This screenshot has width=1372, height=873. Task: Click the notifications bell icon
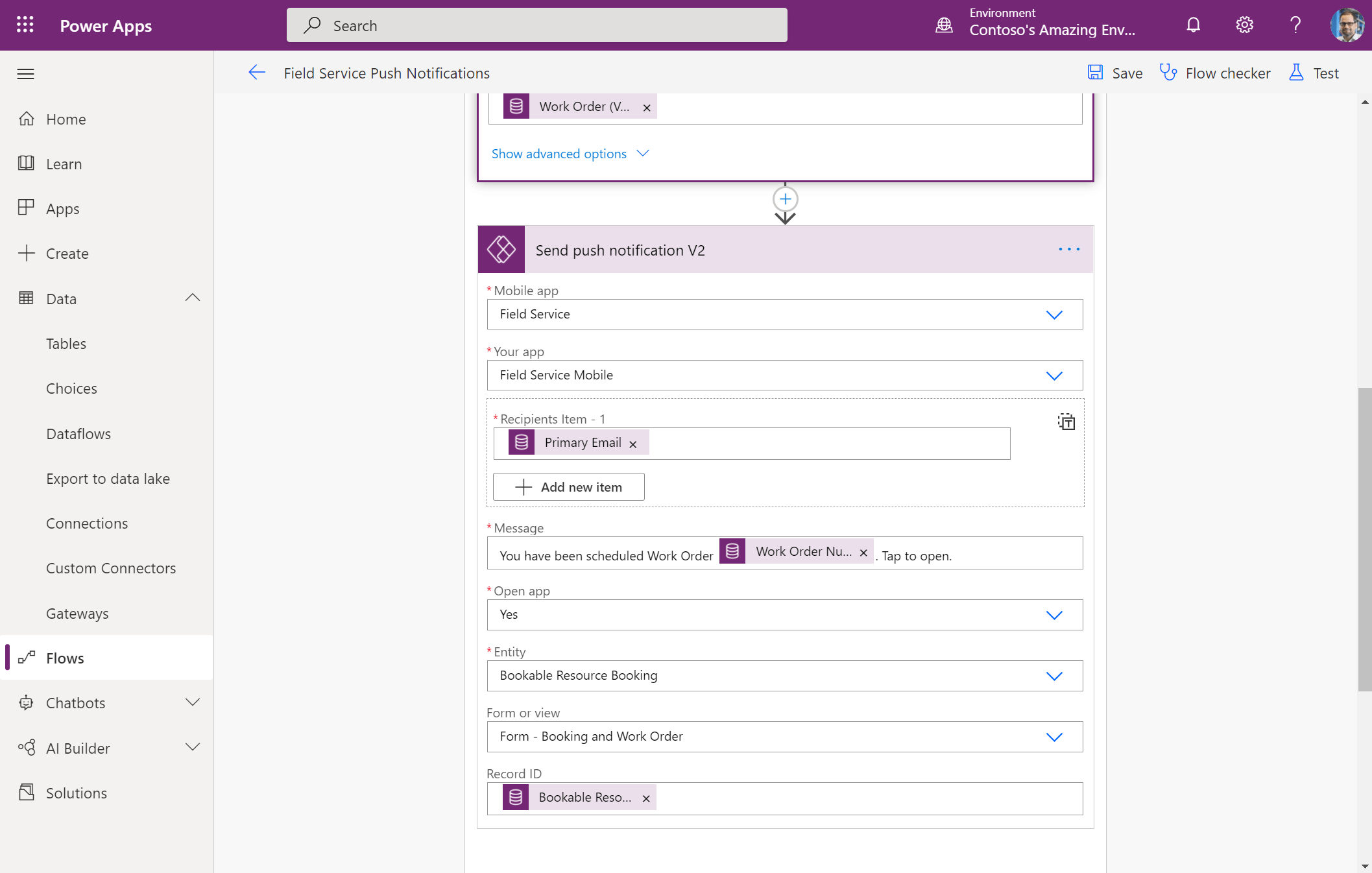(x=1193, y=25)
